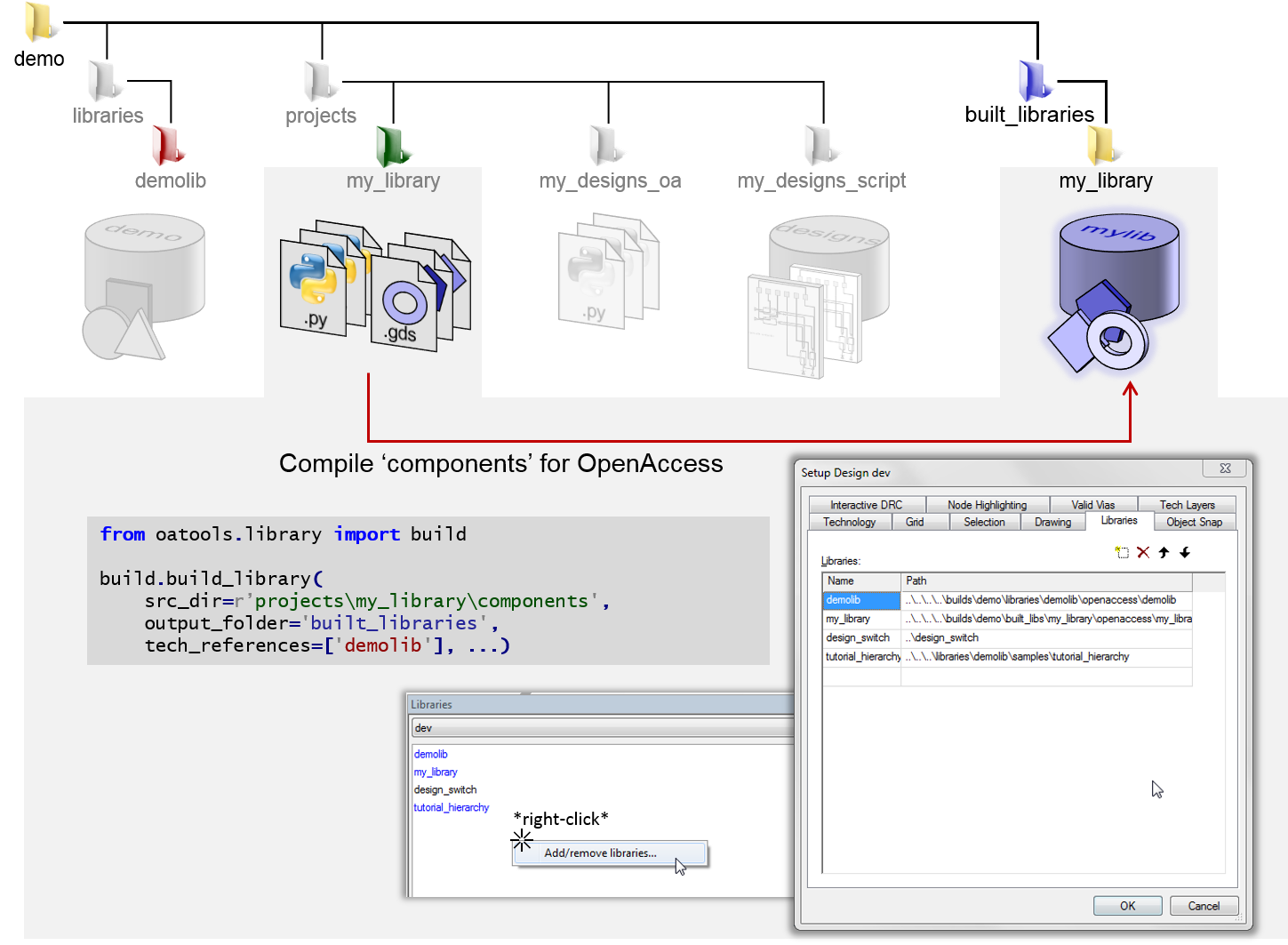Click the blue folder icon at top right
The width and height of the screenshot is (1288, 945).
[x=1036, y=81]
